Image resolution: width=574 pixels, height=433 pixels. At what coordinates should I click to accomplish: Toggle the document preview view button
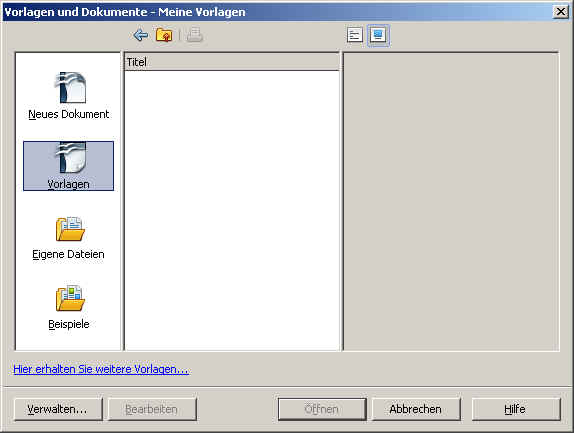pos(378,35)
